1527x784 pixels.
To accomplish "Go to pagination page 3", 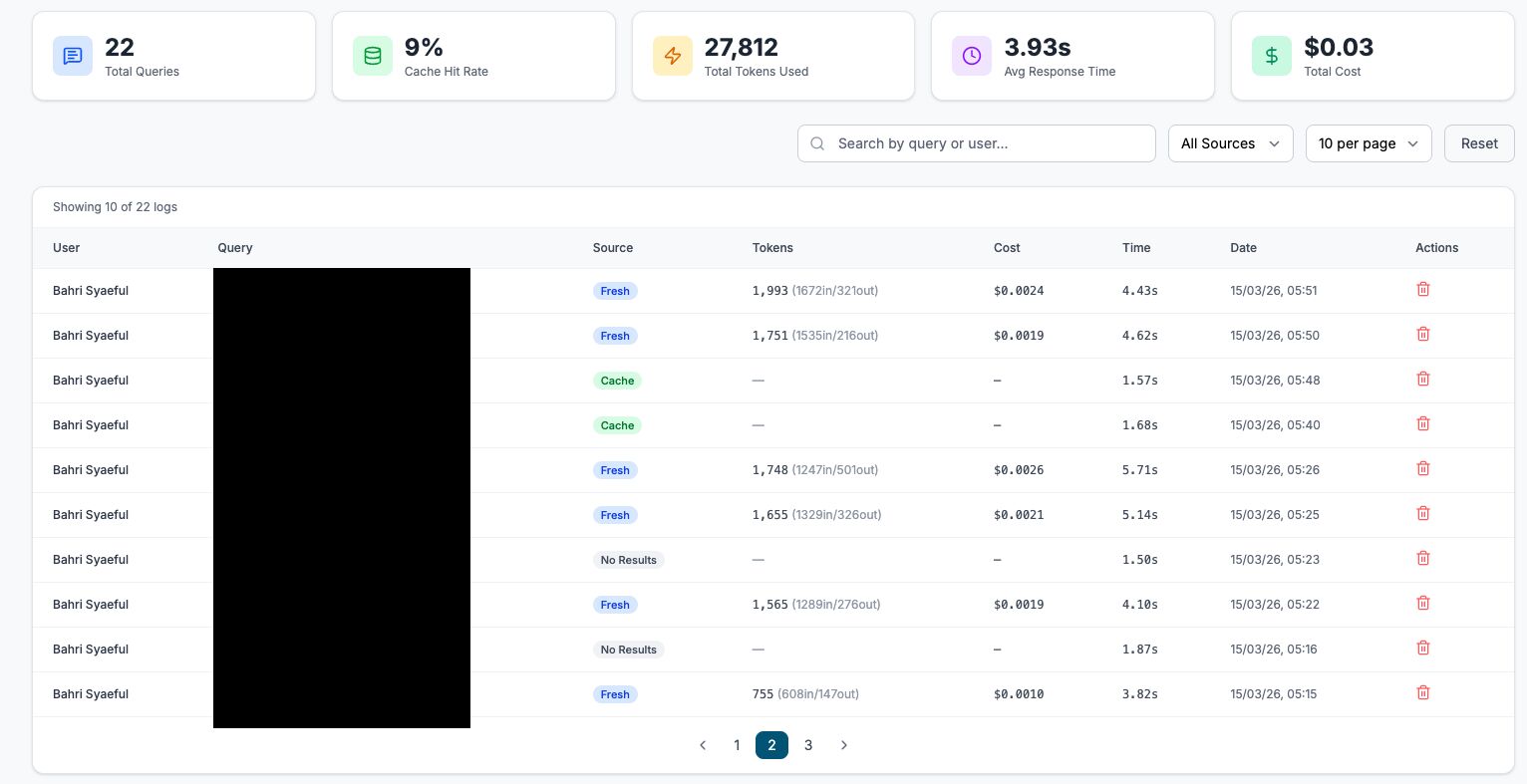I will point(808,745).
